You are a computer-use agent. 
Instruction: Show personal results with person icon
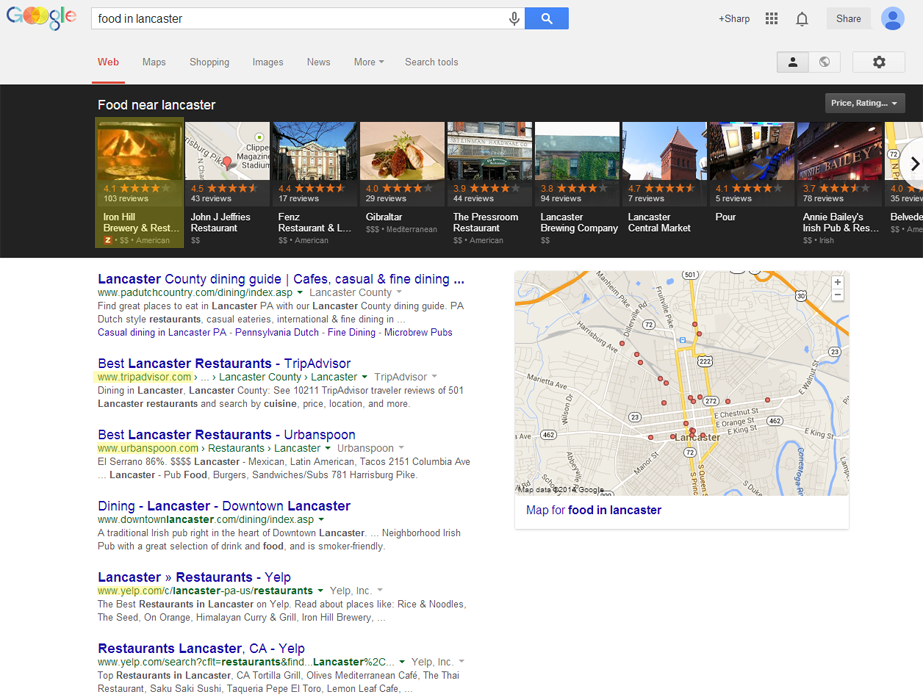tap(792, 62)
